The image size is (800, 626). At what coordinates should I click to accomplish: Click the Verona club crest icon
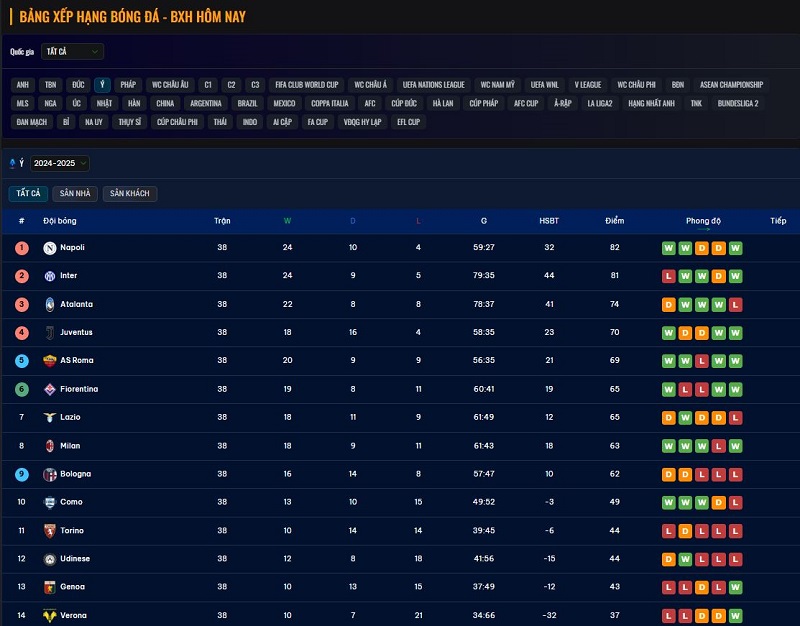click(49, 616)
